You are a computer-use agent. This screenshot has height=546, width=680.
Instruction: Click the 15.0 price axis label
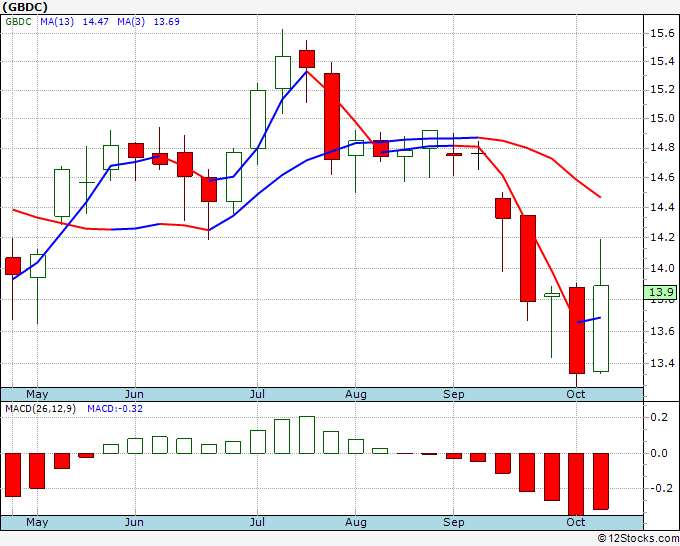pyautogui.click(x=662, y=118)
